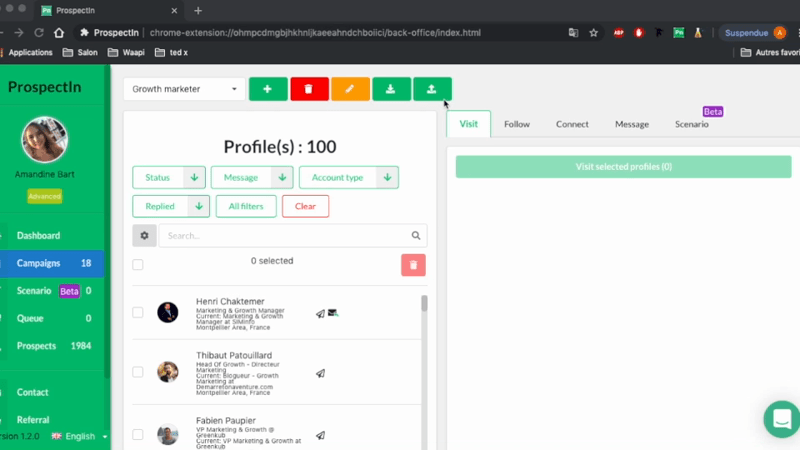Click the orange pencil edit campaign button
800x450 pixels.
[x=350, y=89]
